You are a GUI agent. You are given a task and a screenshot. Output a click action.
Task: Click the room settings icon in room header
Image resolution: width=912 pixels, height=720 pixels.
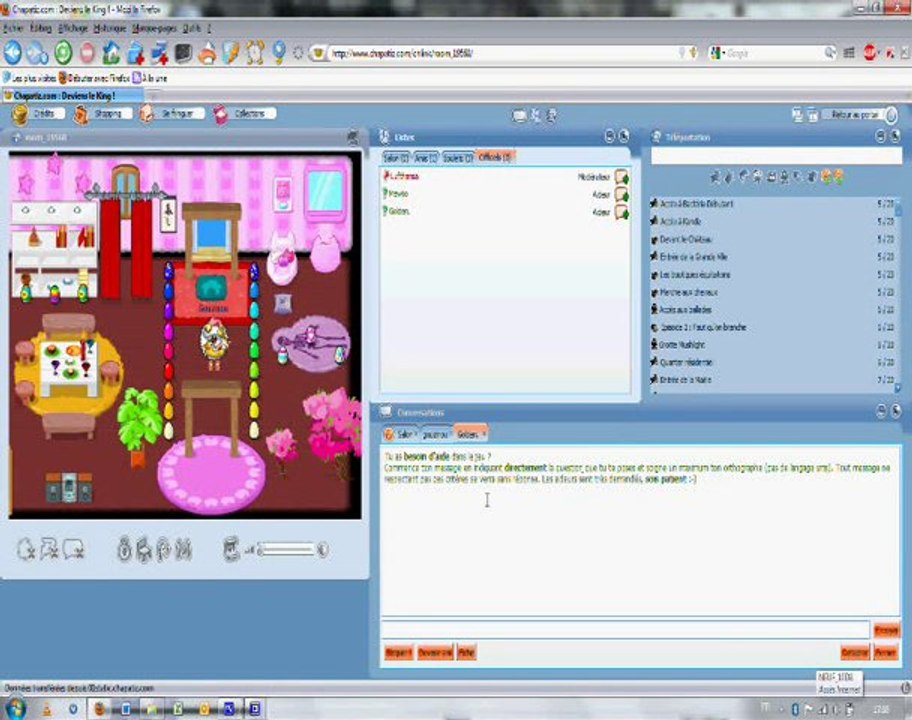click(352, 137)
